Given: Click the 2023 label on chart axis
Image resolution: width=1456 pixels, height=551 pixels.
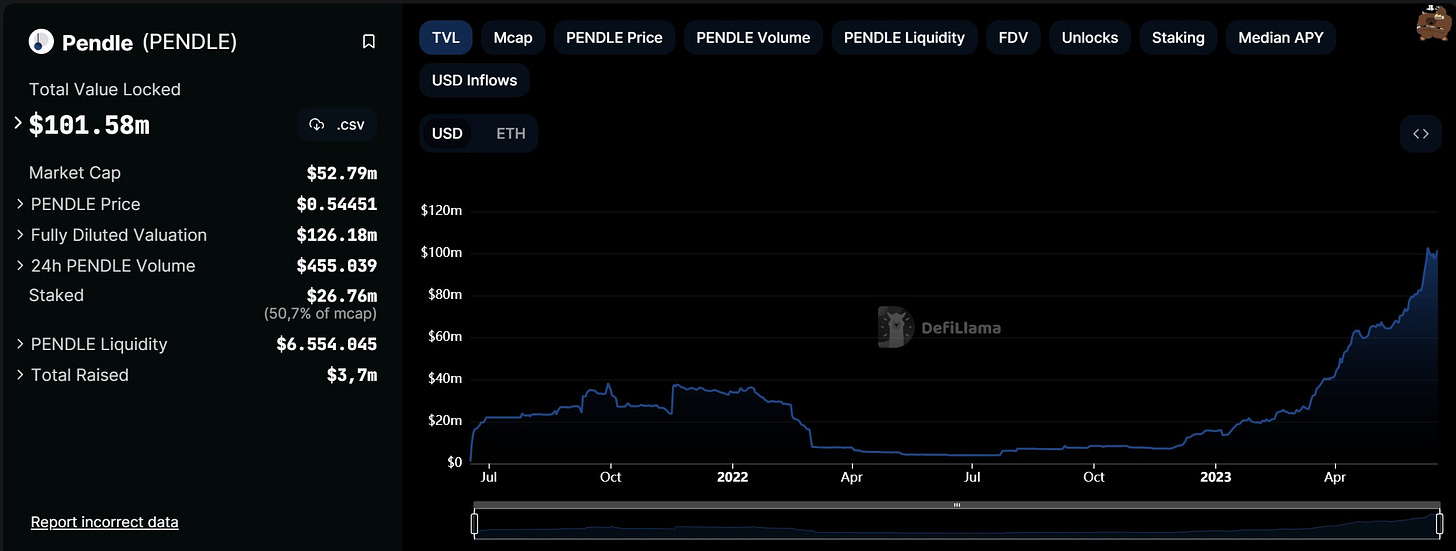Looking at the screenshot, I should coord(1215,477).
